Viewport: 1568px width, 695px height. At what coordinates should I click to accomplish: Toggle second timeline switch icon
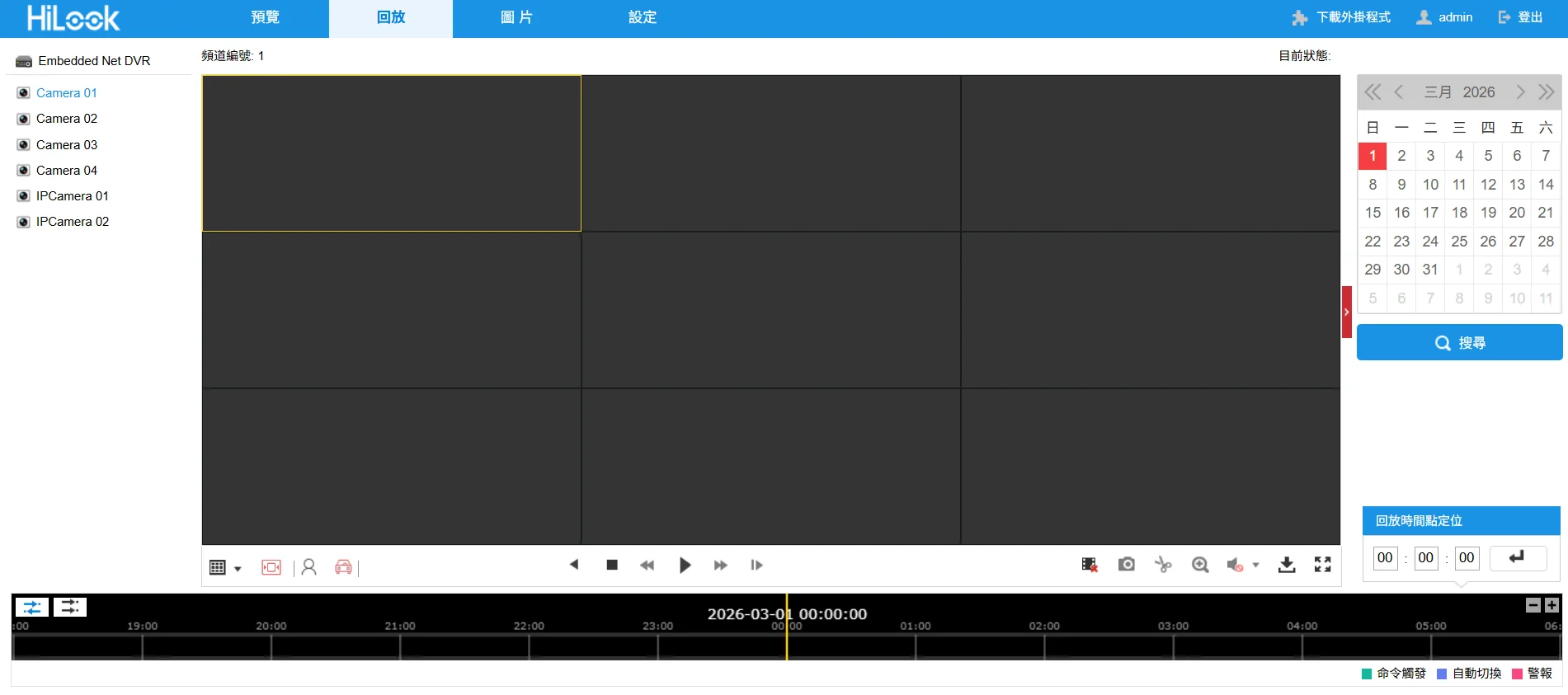pyautogui.click(x=70, y=607)
